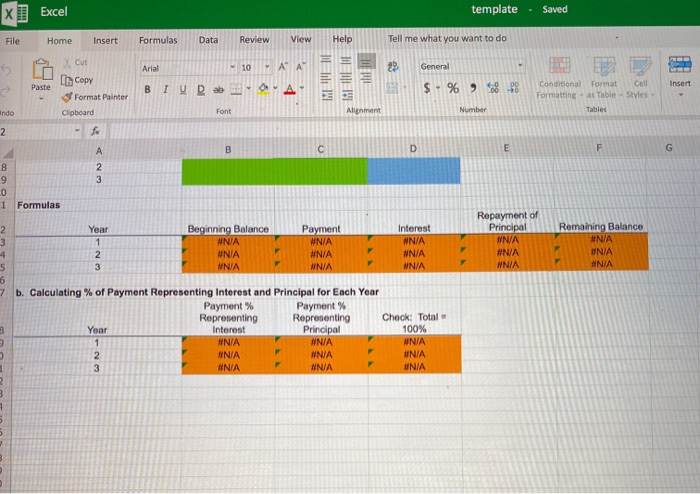
Task: Switch to the Formulas tab
Action: pyautogui.click(x=158, y=40)
